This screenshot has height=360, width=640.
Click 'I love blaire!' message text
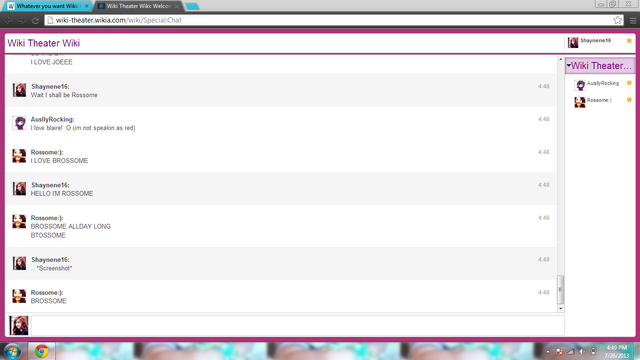coord(83,128)
